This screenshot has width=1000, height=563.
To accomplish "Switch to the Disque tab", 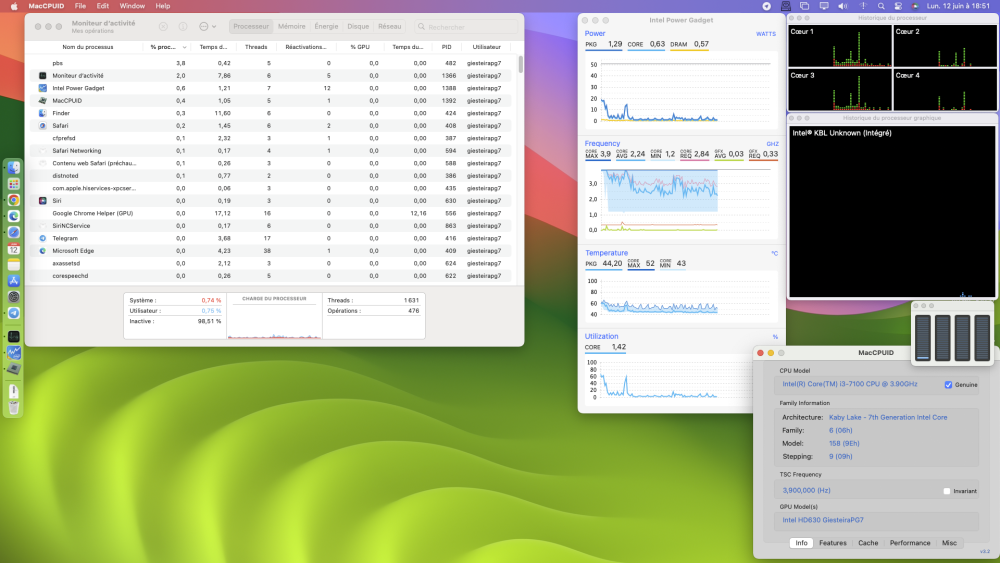I will pos(358,27).
